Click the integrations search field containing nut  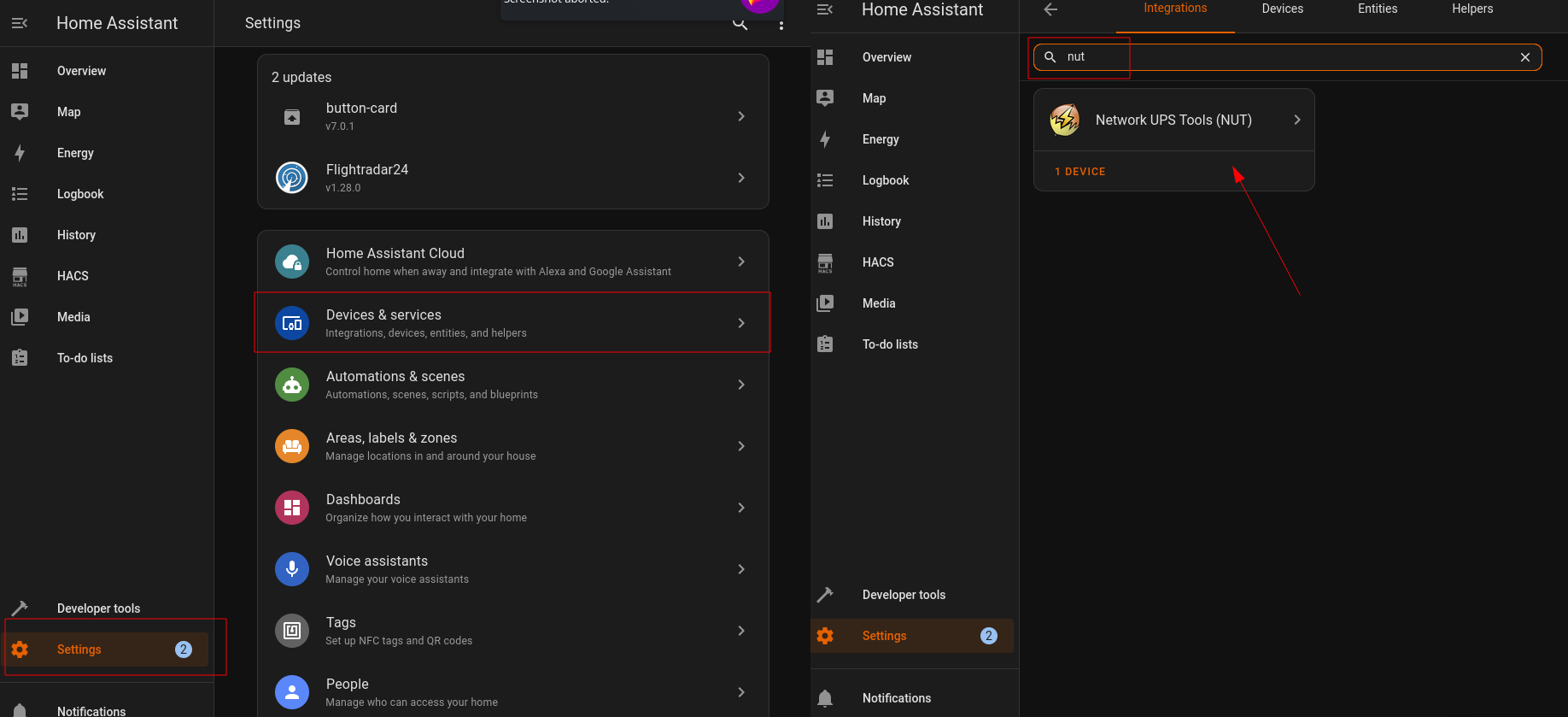(1287, 57)
